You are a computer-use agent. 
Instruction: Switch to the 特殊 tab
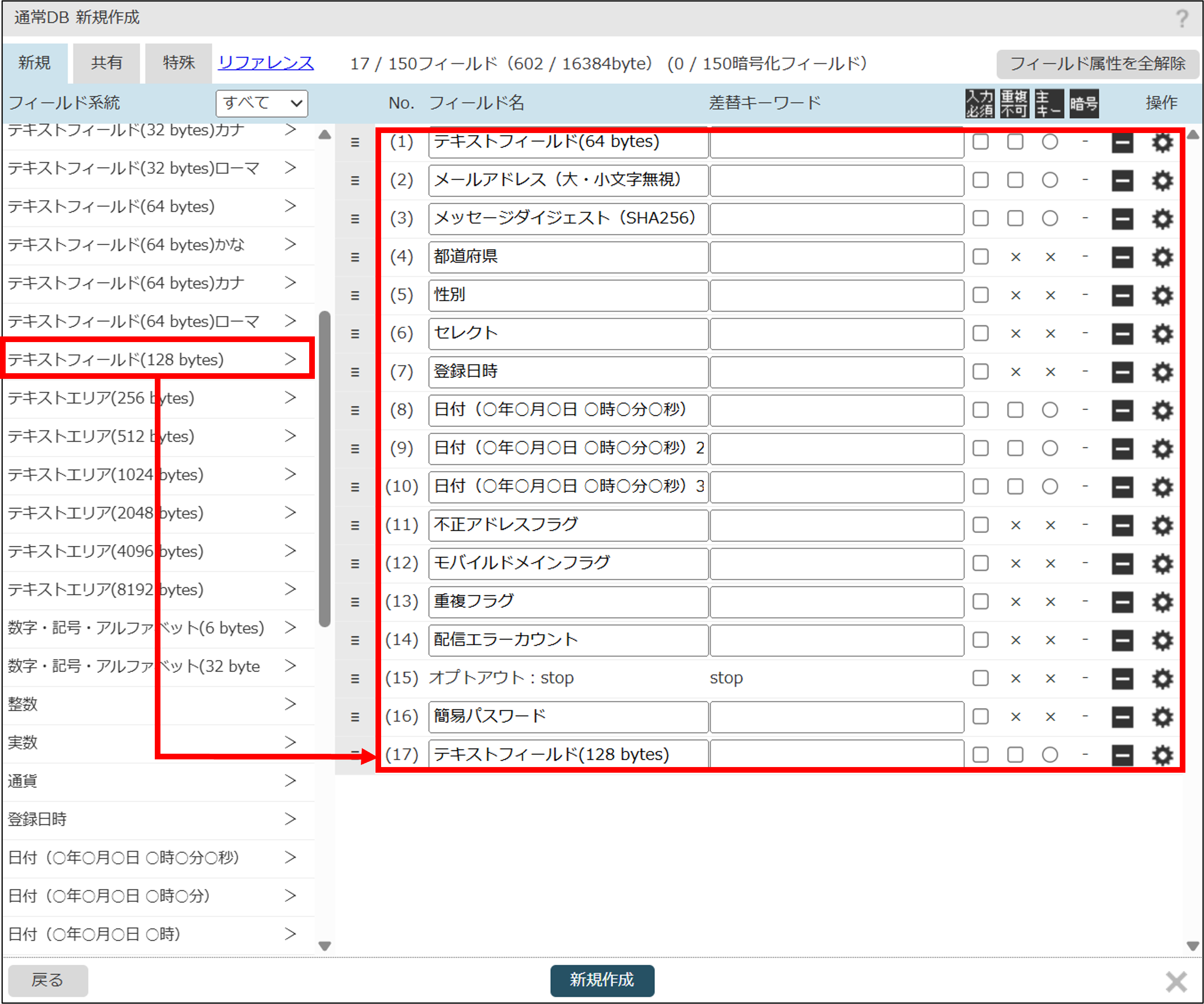178,63
